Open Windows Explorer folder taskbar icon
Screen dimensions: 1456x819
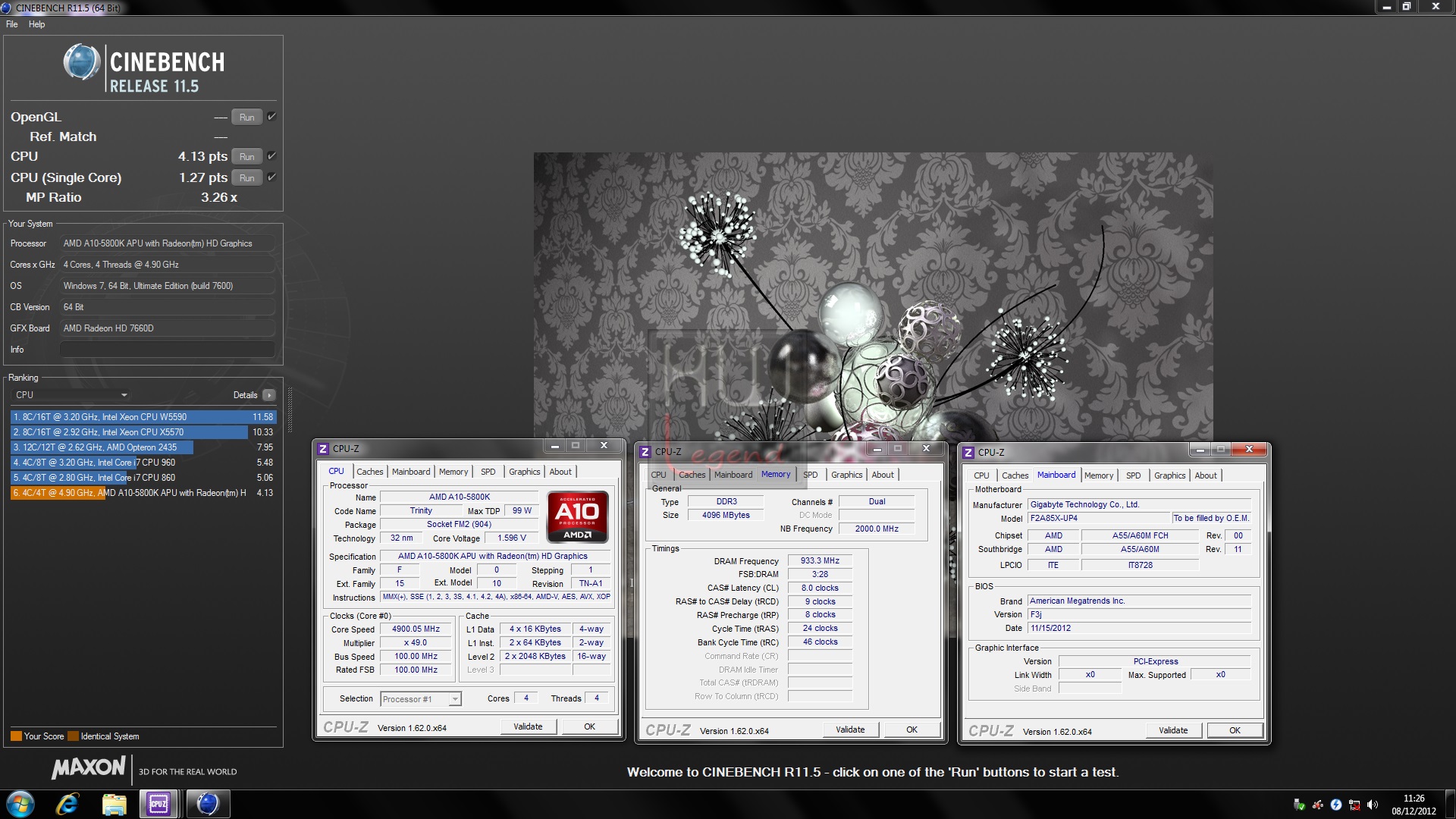click(x=114, y=804)
